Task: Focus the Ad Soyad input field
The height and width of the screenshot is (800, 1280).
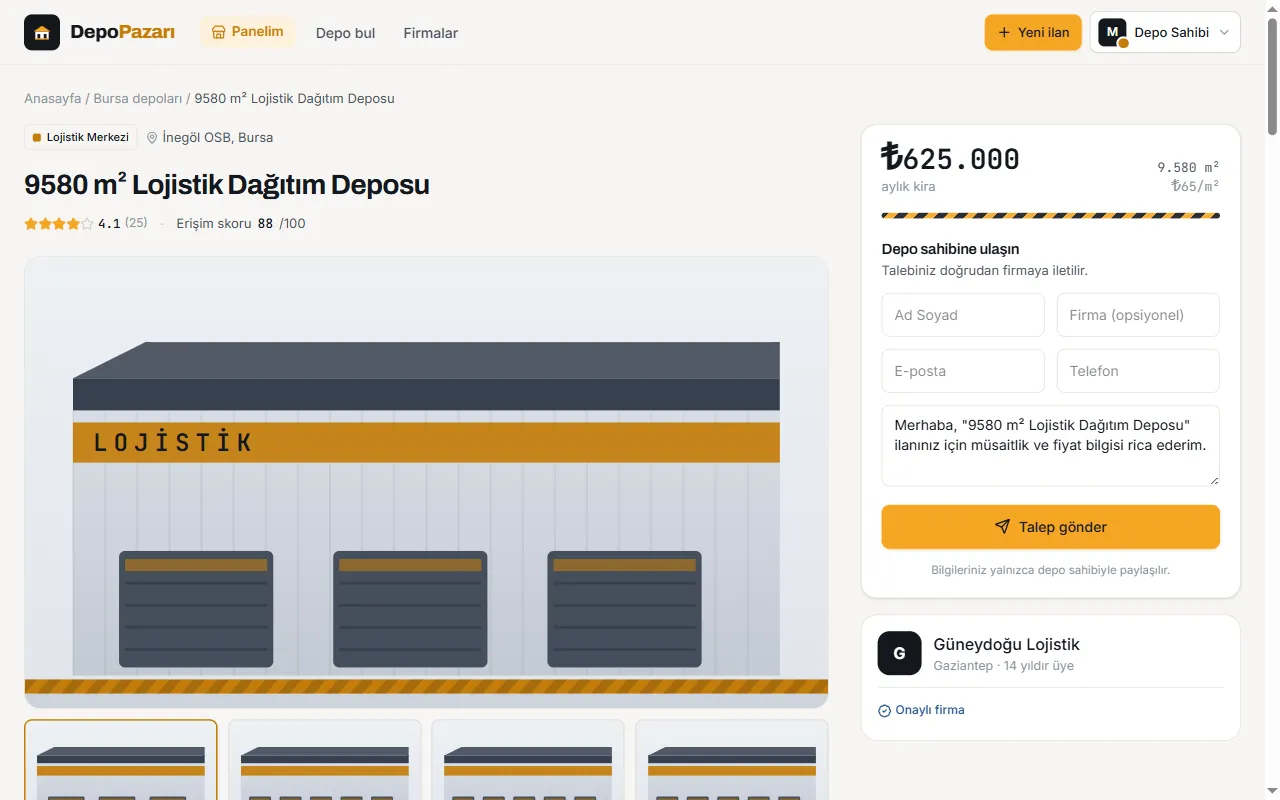Action: (x=963, y=315)
